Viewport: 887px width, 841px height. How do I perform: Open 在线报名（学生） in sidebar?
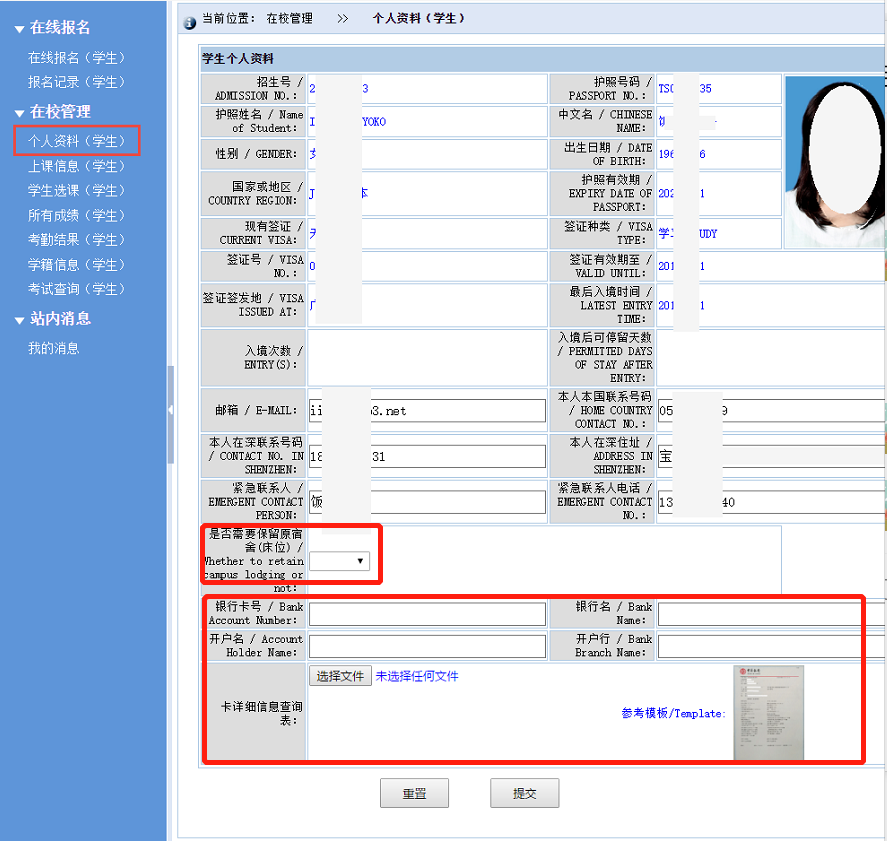[x=76, y=58]
